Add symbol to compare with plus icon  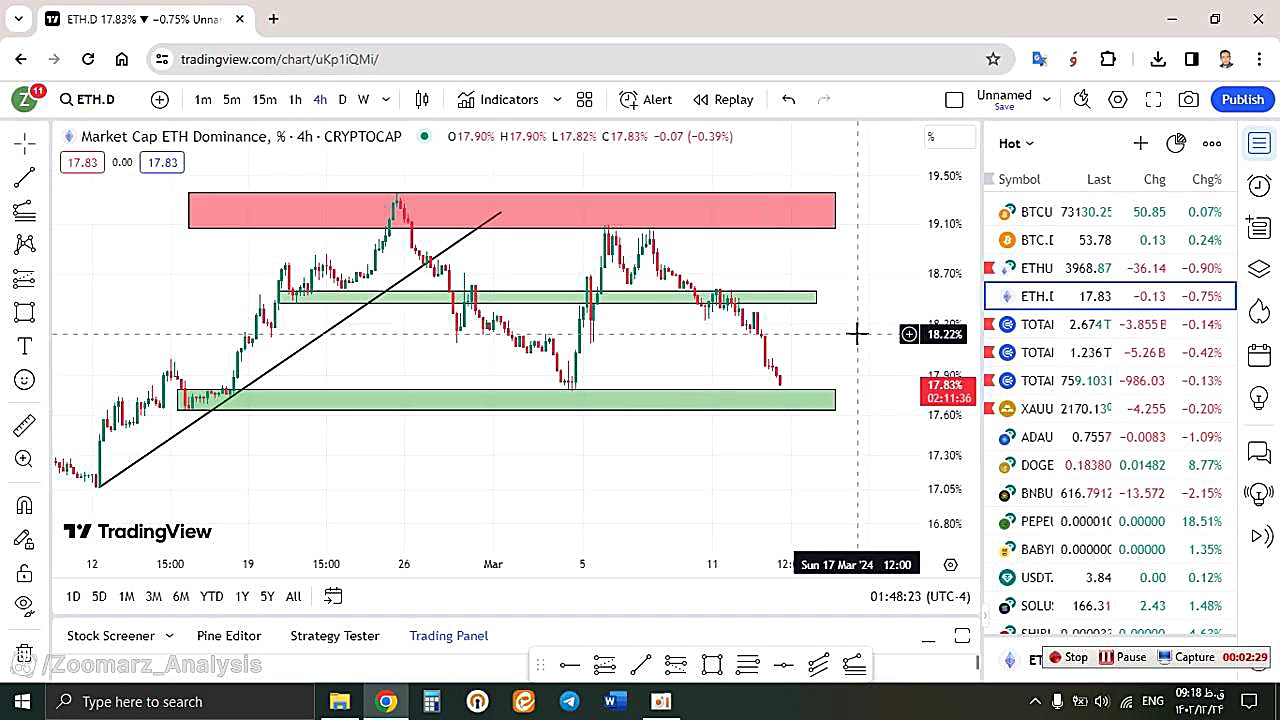click(x=160, y=99)
